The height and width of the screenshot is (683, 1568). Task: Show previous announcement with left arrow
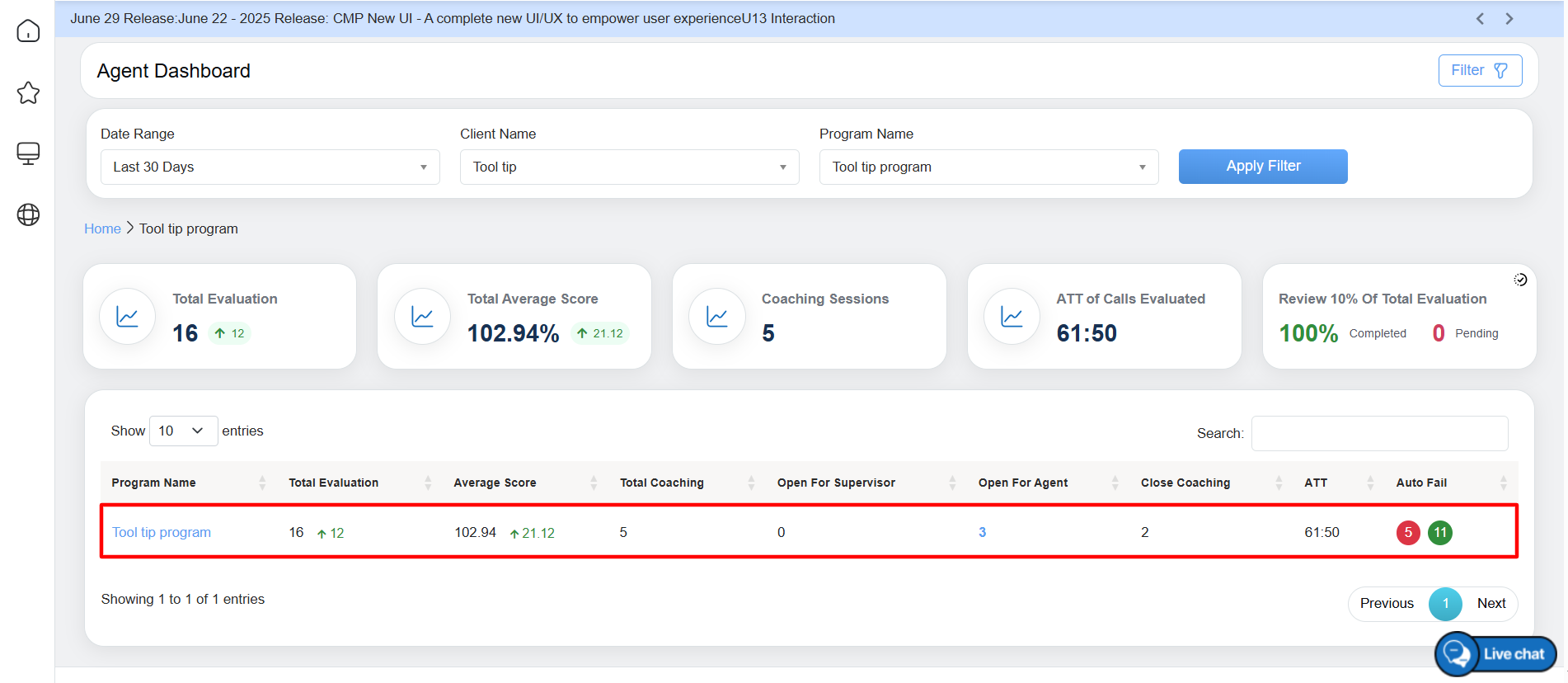point(1480,19)
